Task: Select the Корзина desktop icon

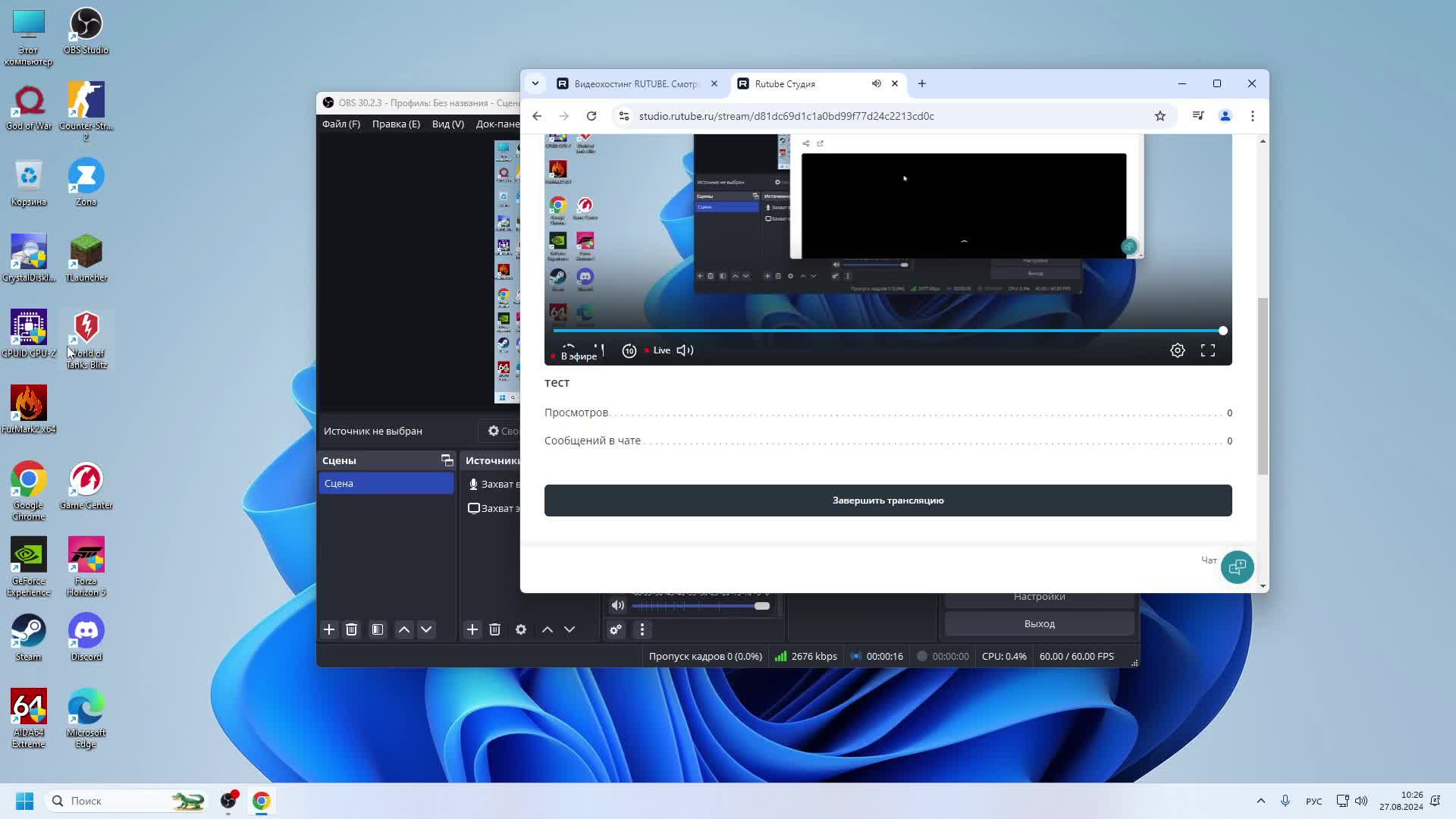Action: tap(28, 183)
